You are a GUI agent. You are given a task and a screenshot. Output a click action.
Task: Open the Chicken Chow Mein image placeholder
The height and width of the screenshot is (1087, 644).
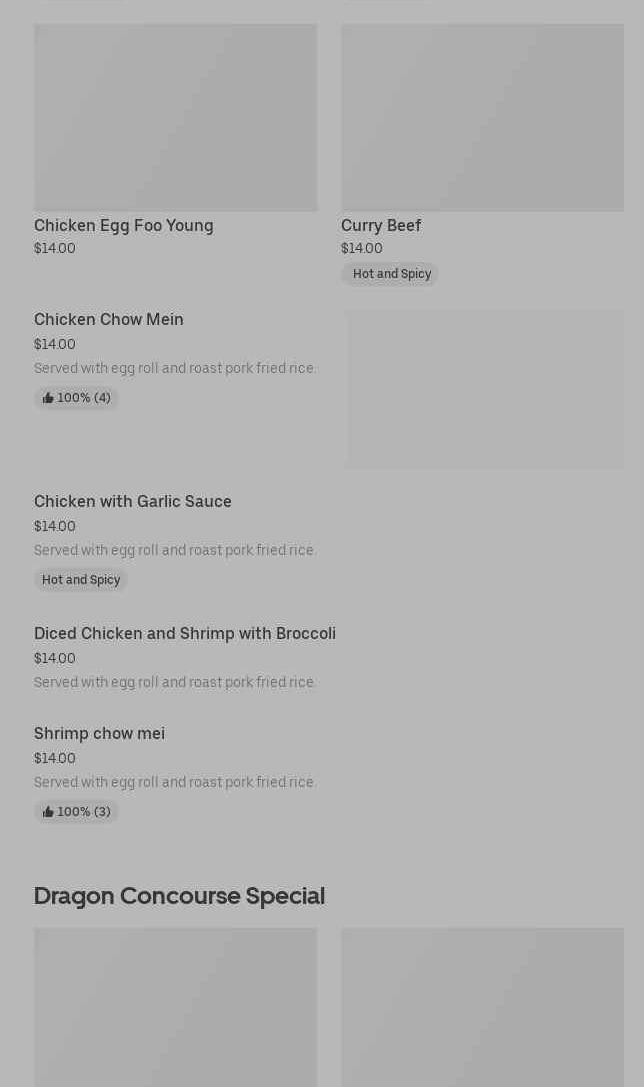tap(485, 389)
